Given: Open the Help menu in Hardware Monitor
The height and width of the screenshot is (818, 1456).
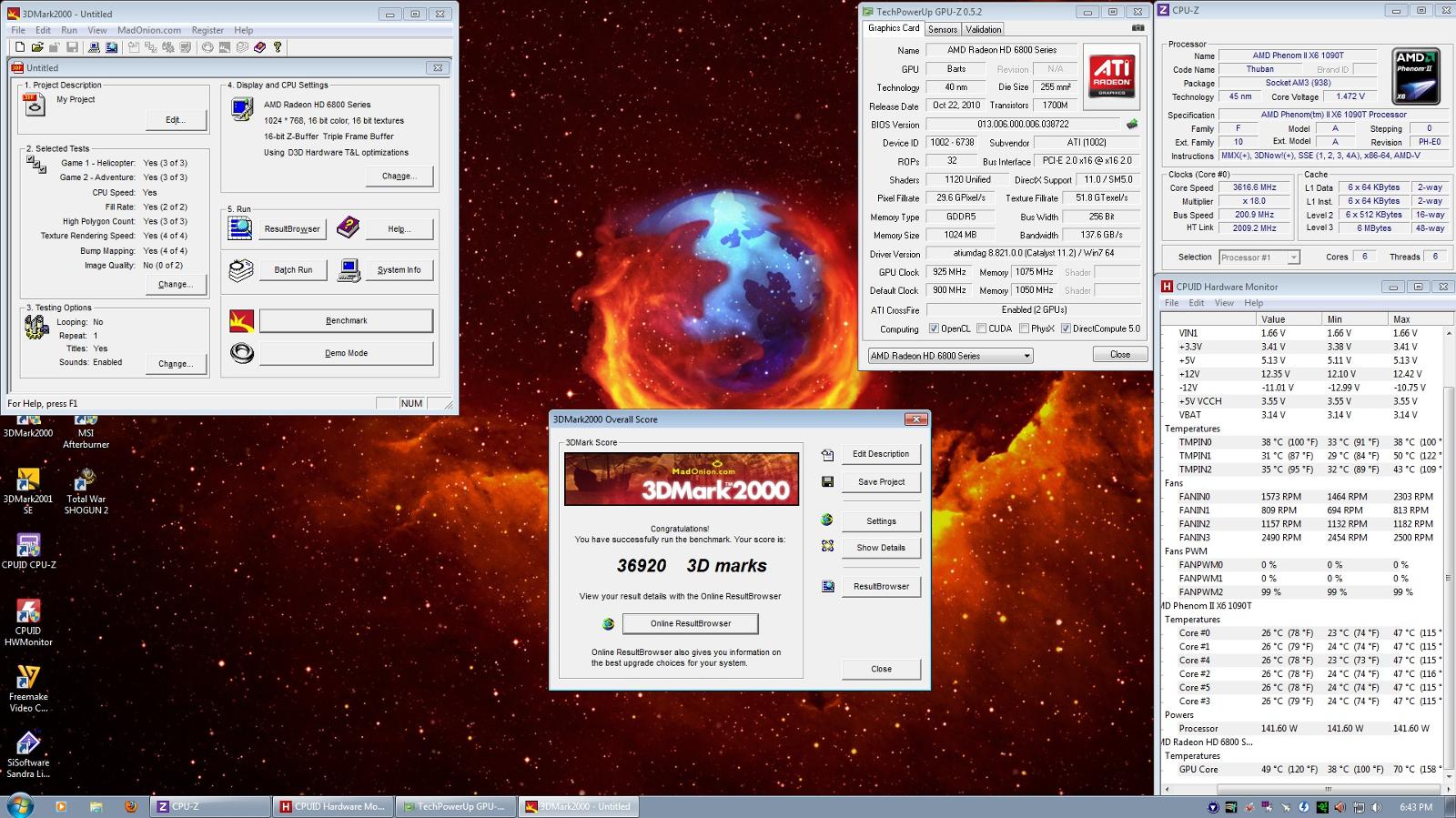Looking at the screenshot, I should coord(1254,303).
